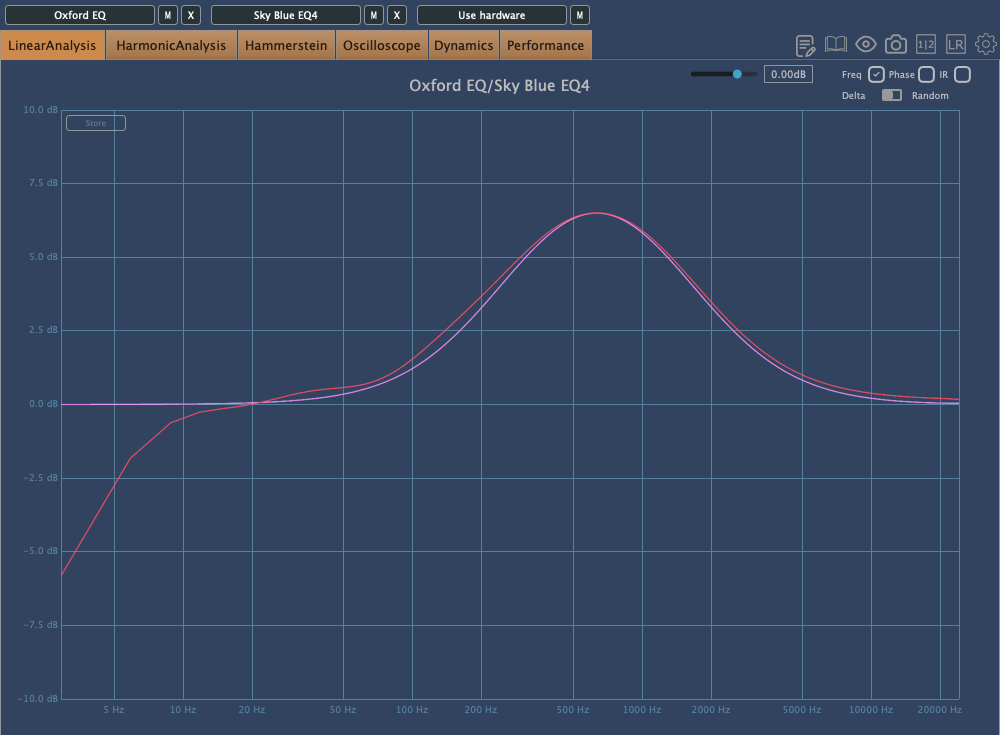Screen dimensions: 1000x735
Task: Remove Oxford EQ with X button
Action: pos(191,15)
